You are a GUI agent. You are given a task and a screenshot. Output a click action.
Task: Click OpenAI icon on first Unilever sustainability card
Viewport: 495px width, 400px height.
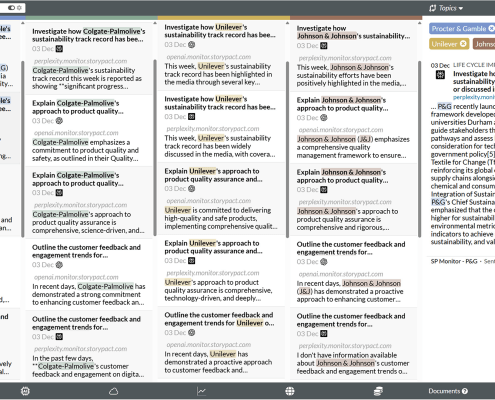(191, 44)
